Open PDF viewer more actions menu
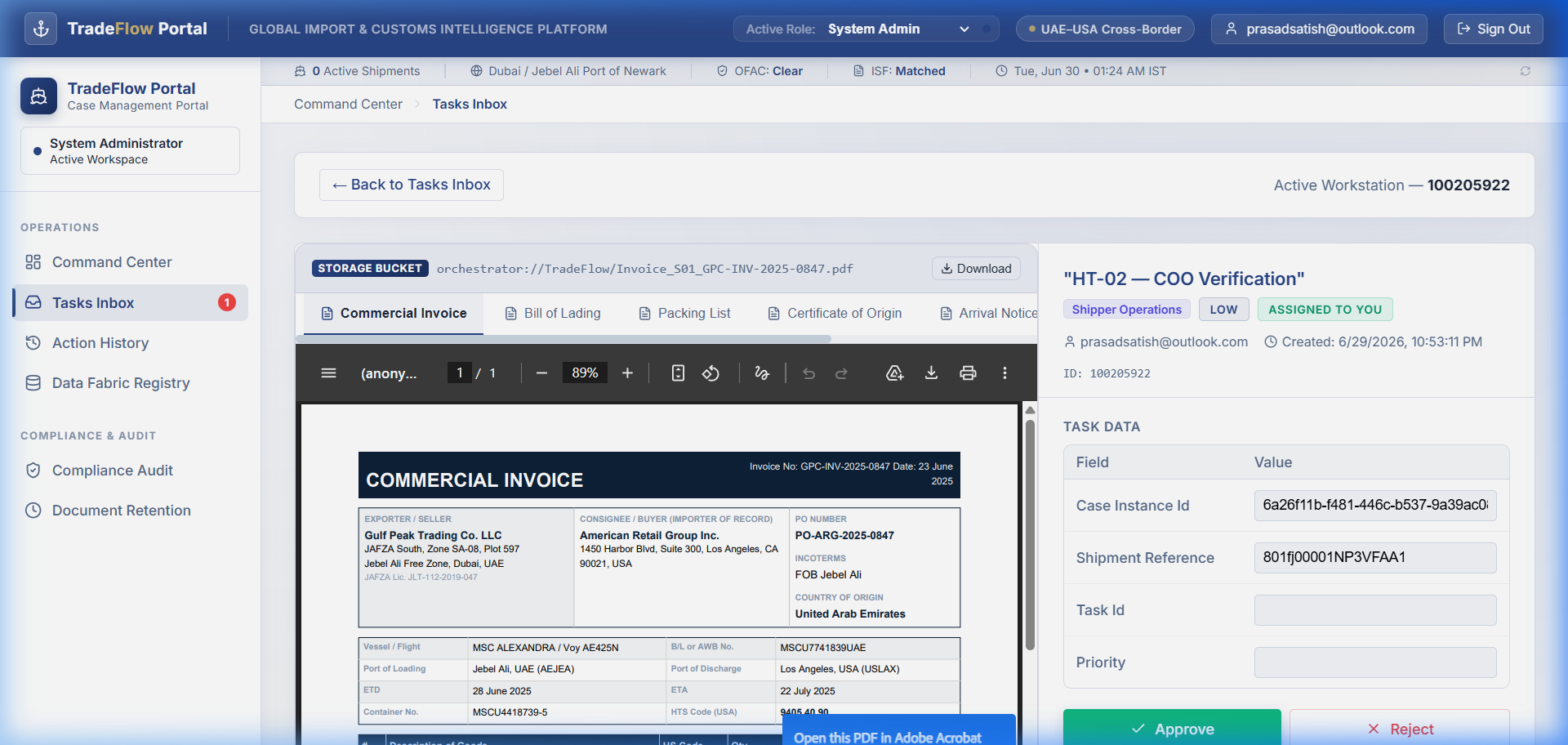Screen dimensions: 1568x745 1004,373
